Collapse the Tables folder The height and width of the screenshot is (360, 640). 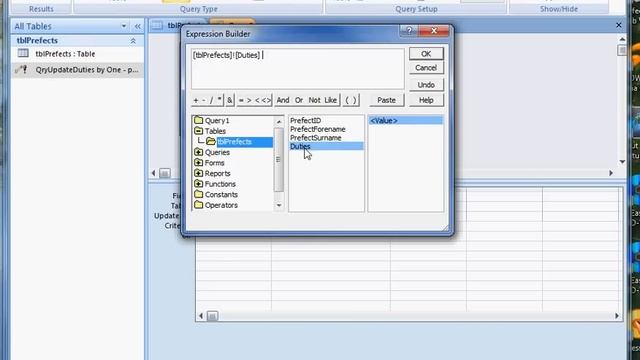[x=198, y=131]
